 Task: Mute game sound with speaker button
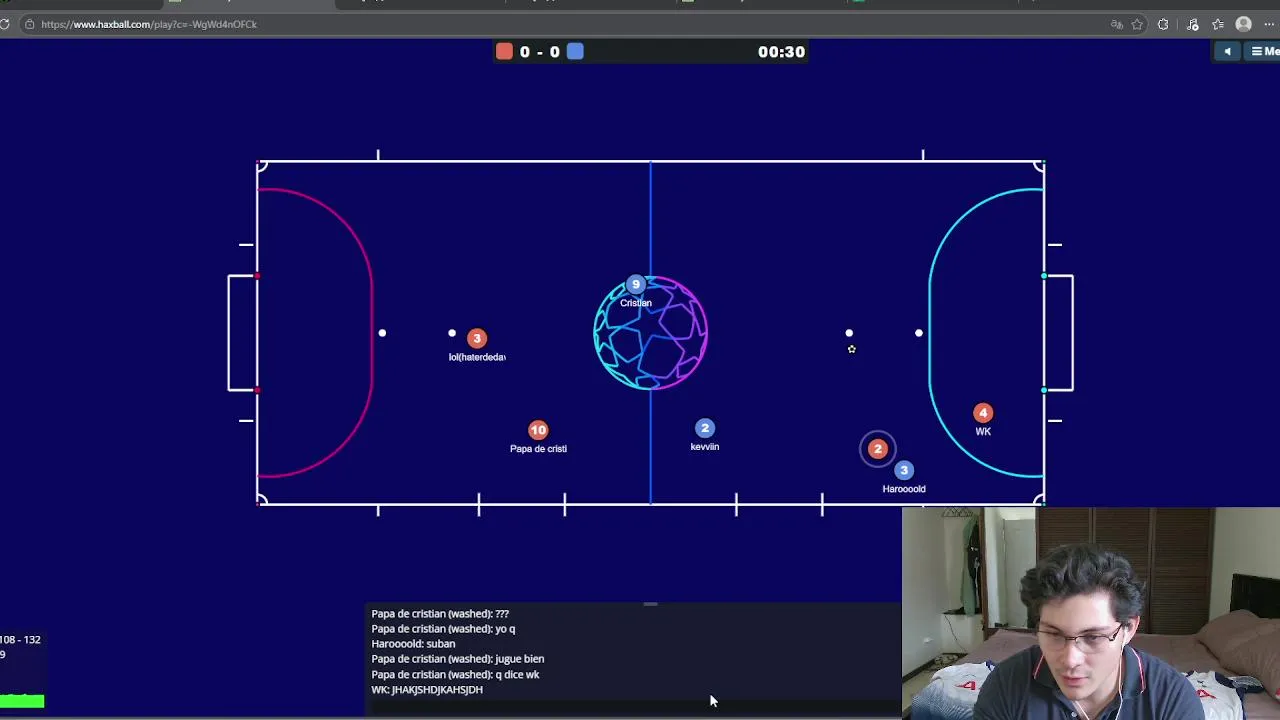pos(1227,52)
